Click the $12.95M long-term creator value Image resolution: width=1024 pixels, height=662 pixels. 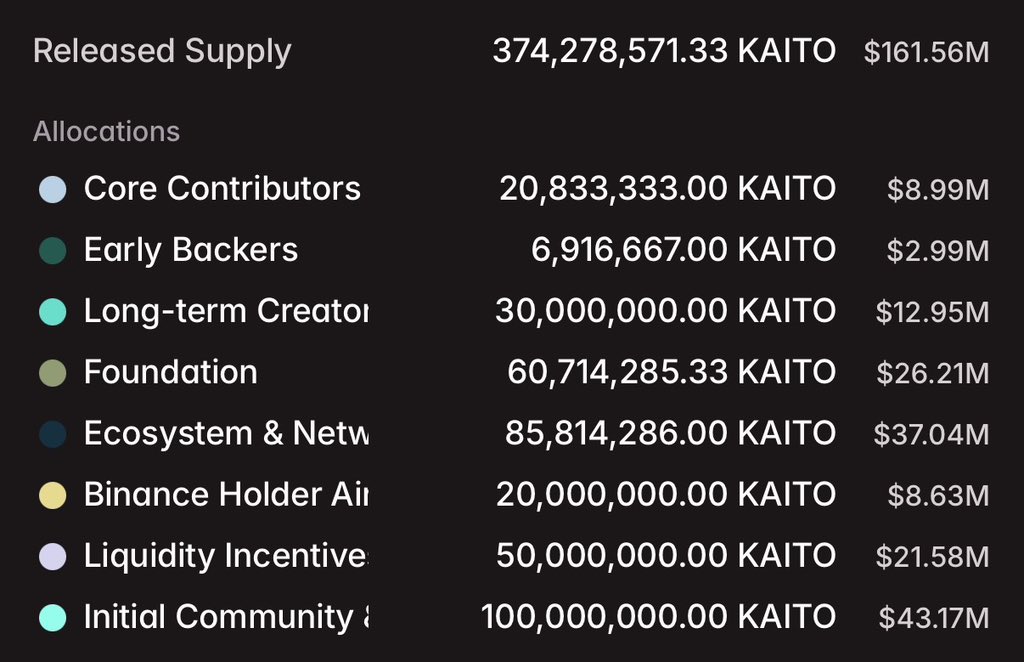click(932, 312)
